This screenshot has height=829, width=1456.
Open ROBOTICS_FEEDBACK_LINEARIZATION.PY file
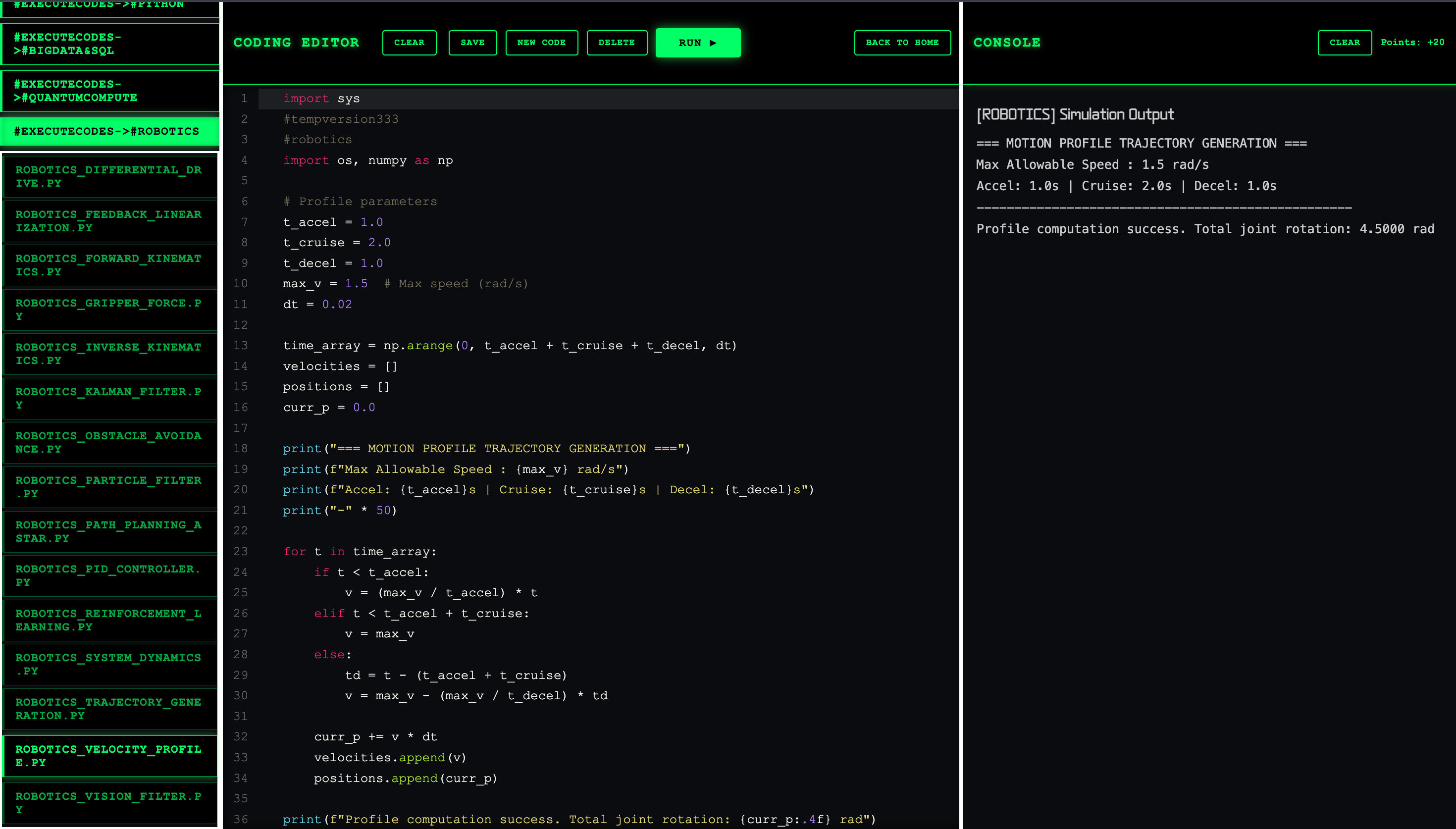pos(110,221)
